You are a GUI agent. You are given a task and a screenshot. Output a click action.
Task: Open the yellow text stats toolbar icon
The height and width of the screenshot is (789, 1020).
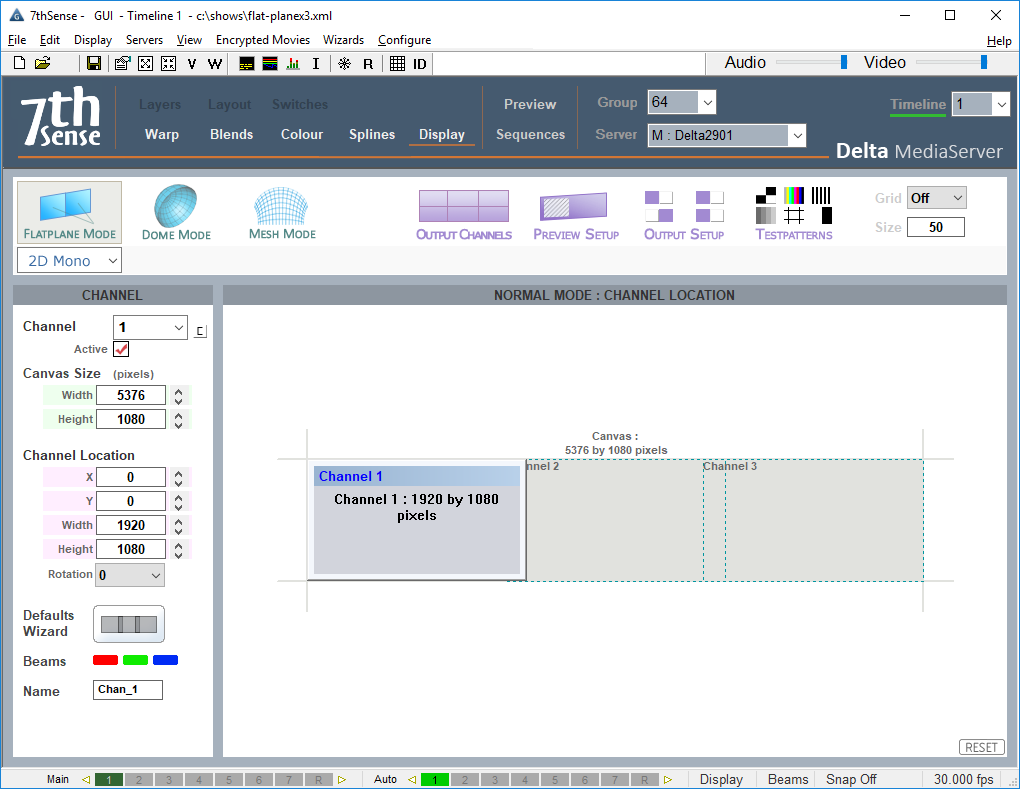tap(247, 64)
